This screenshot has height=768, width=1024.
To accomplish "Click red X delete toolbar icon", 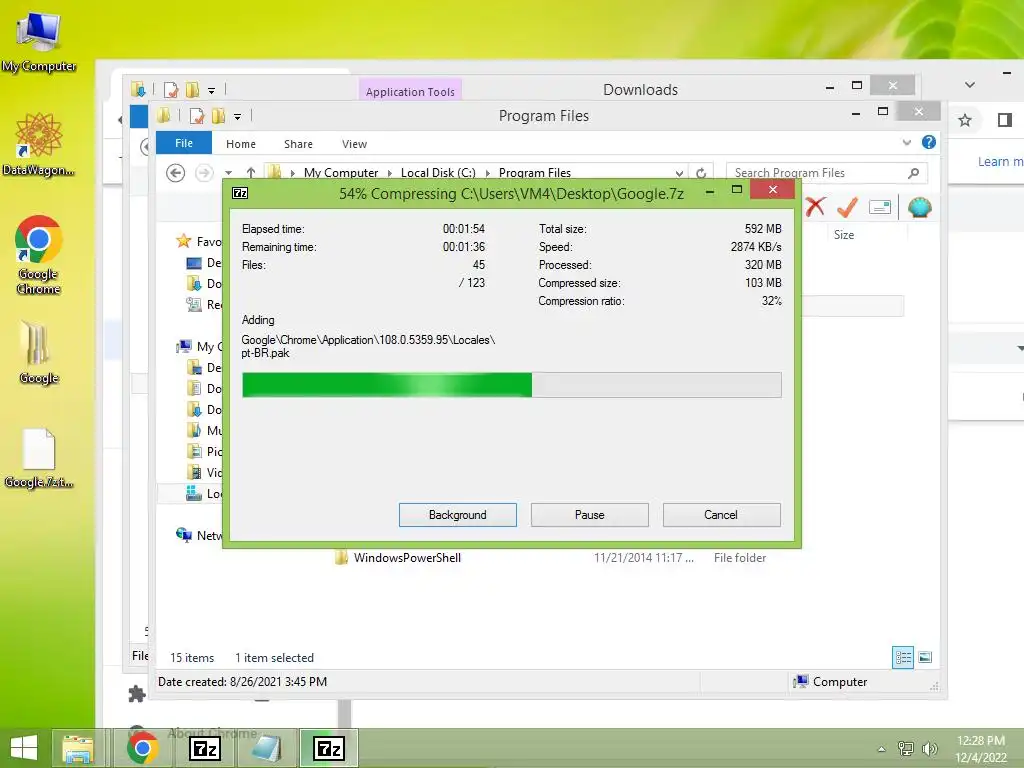I will coord(815,207).
